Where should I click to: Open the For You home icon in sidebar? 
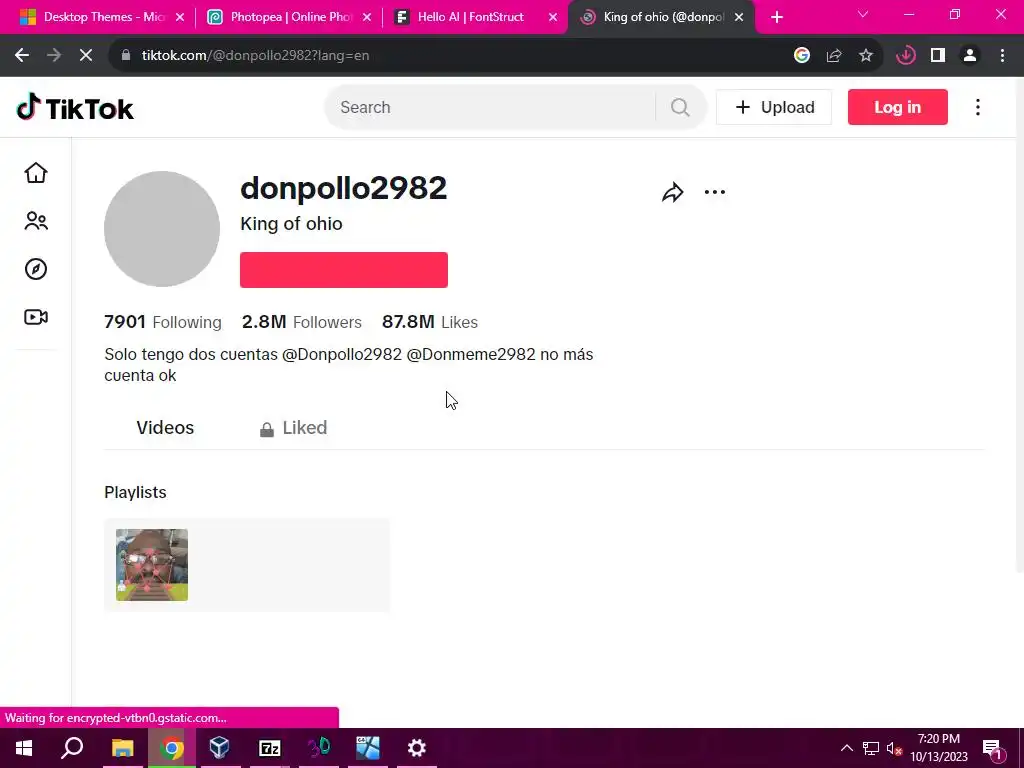(36, 173)
